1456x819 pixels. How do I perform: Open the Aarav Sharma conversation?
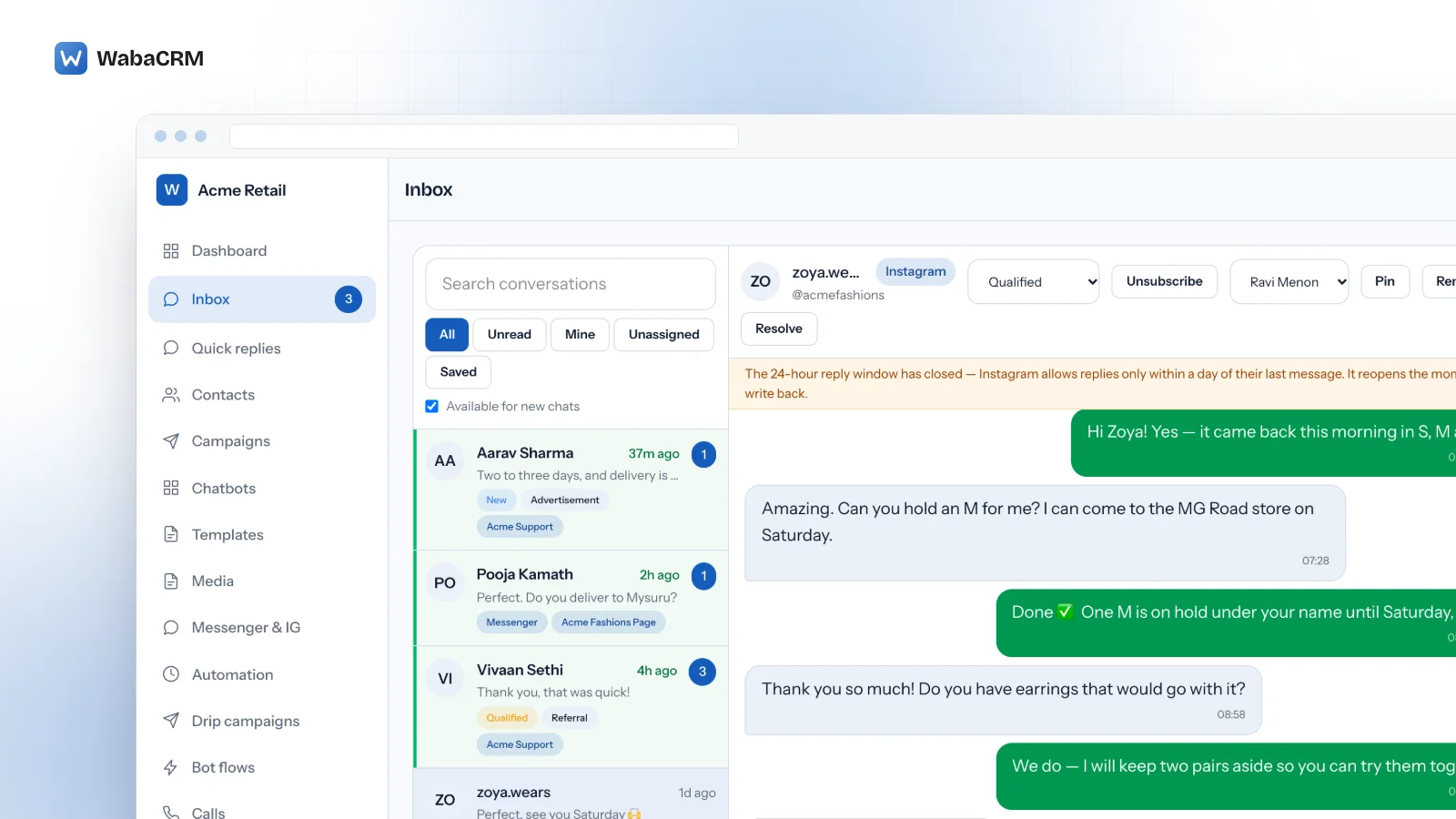[x=571, y=490]
